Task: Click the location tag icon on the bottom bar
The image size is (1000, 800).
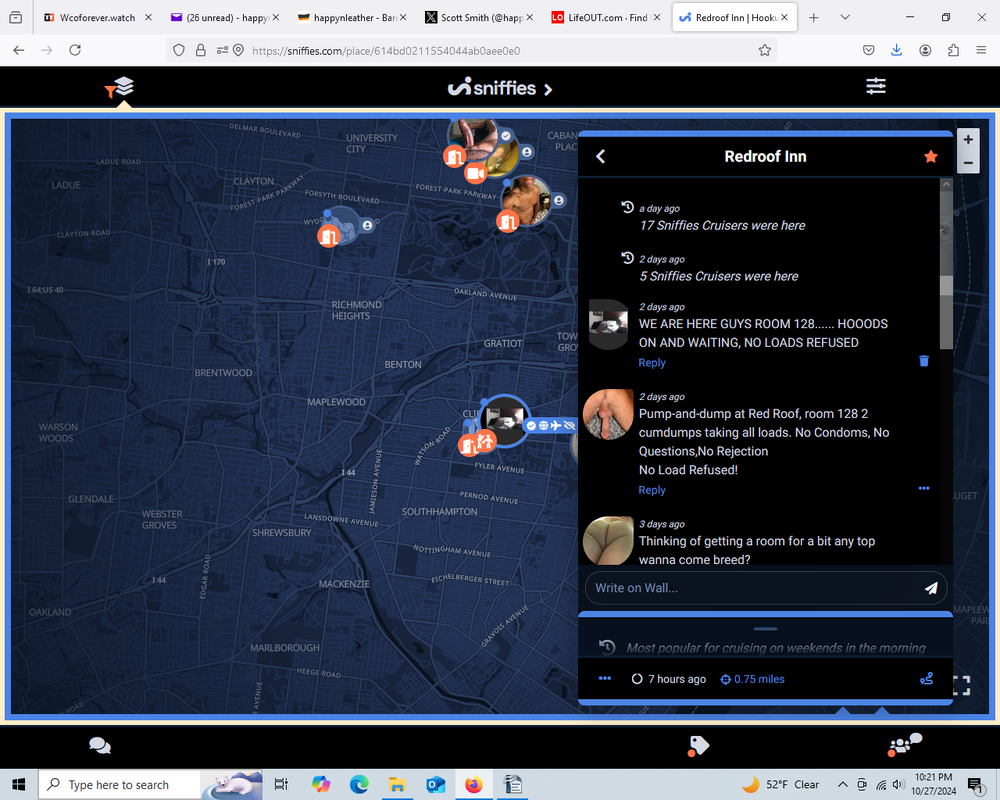Action: pos(697,745)
